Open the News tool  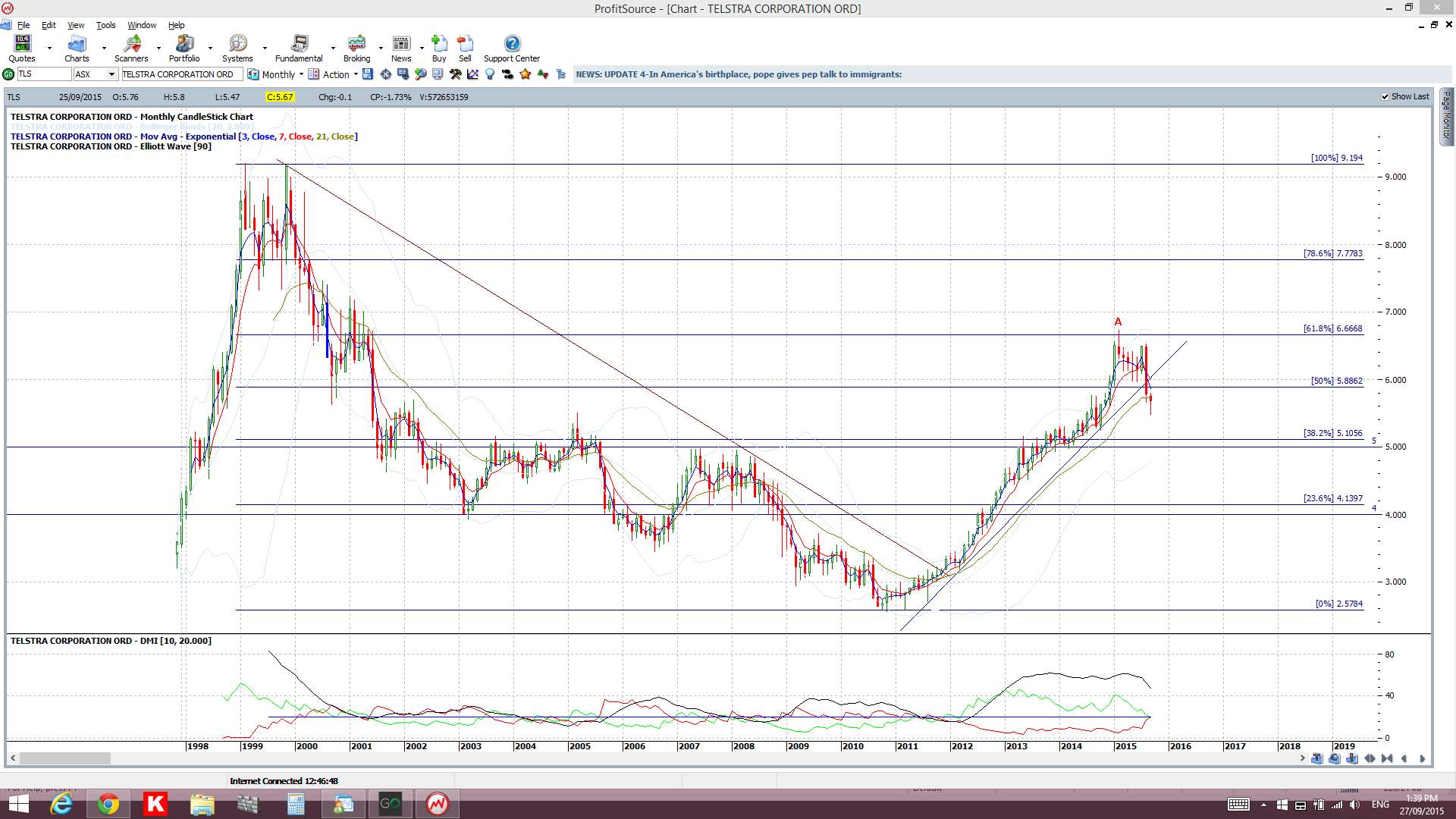point(401,48)
